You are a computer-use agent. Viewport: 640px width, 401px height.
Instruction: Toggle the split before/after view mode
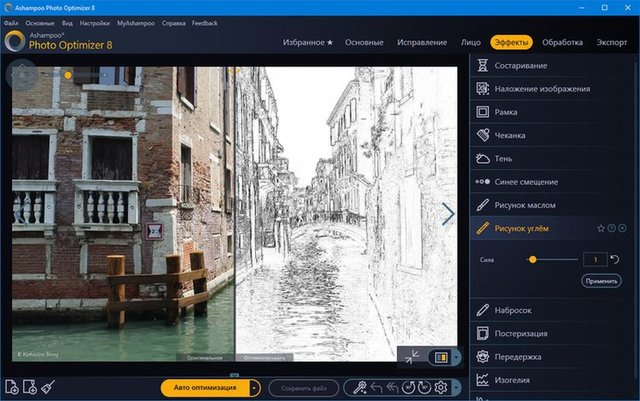(x=440, y=356)
